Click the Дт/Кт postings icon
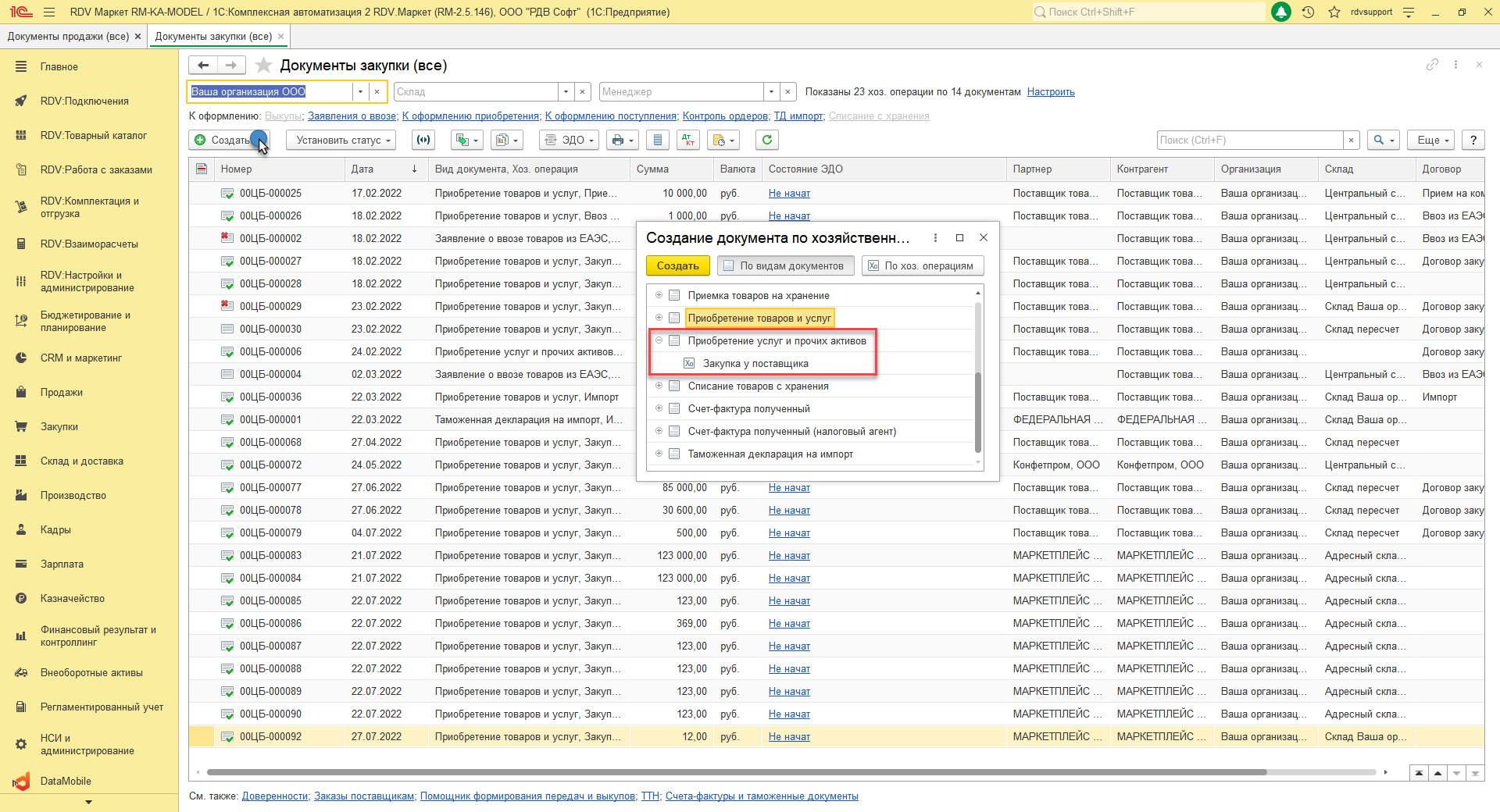 [x=688, y=140]
